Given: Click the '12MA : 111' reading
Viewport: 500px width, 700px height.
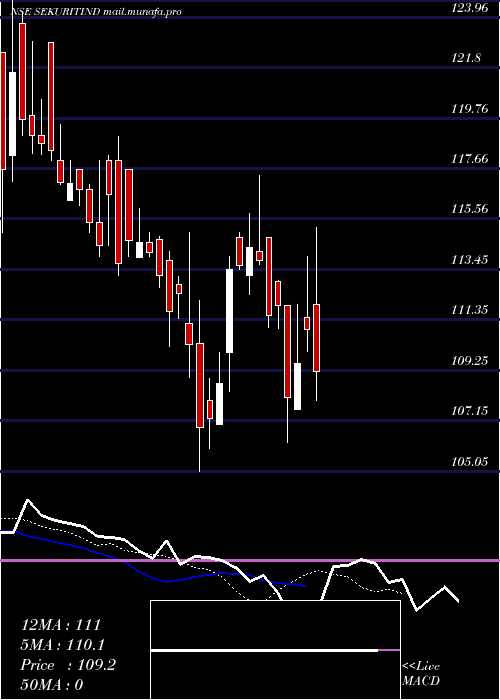Looking at the screenshot, I should tap(61, 625).
